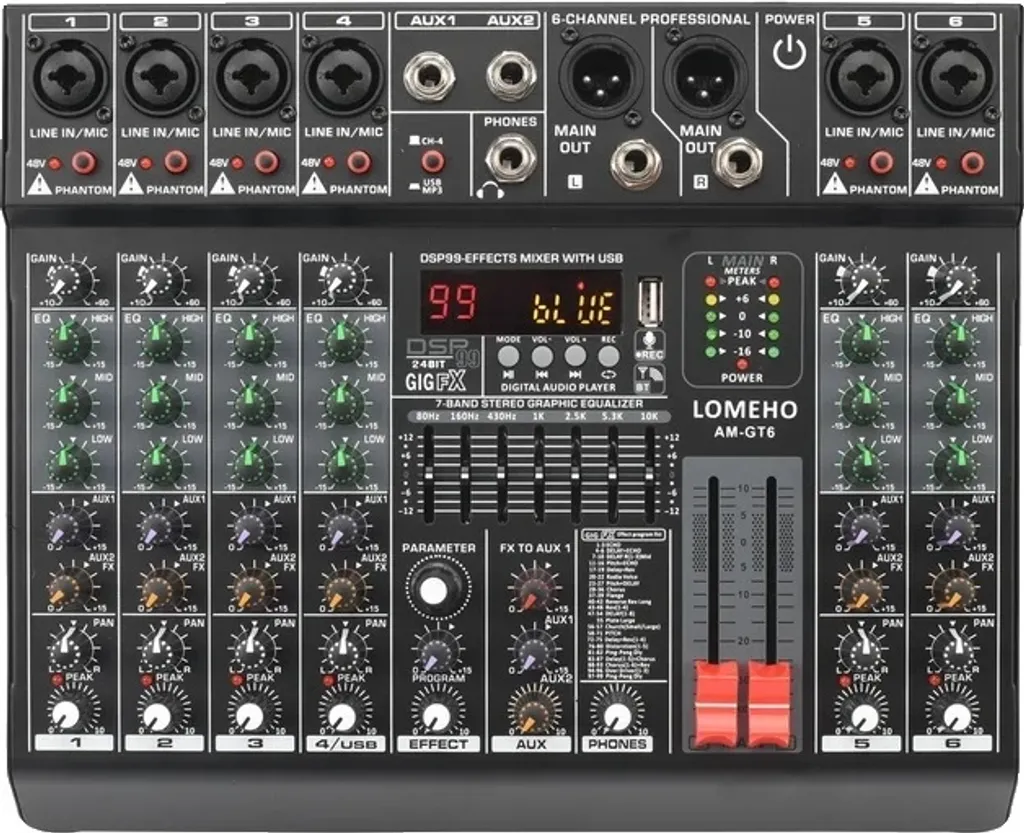Click channel 1 level knob
The image size is (1024, 833).
(x=66, y=715)
